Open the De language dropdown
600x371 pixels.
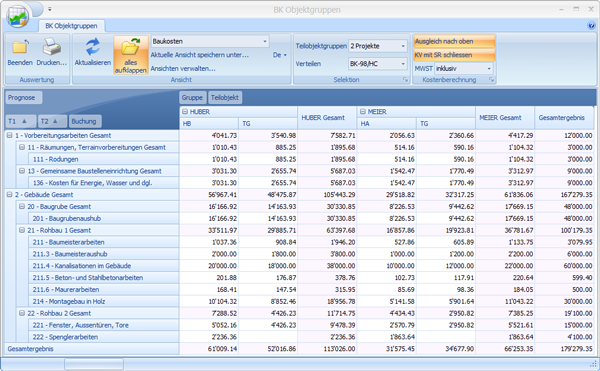(x=280, y=55)
